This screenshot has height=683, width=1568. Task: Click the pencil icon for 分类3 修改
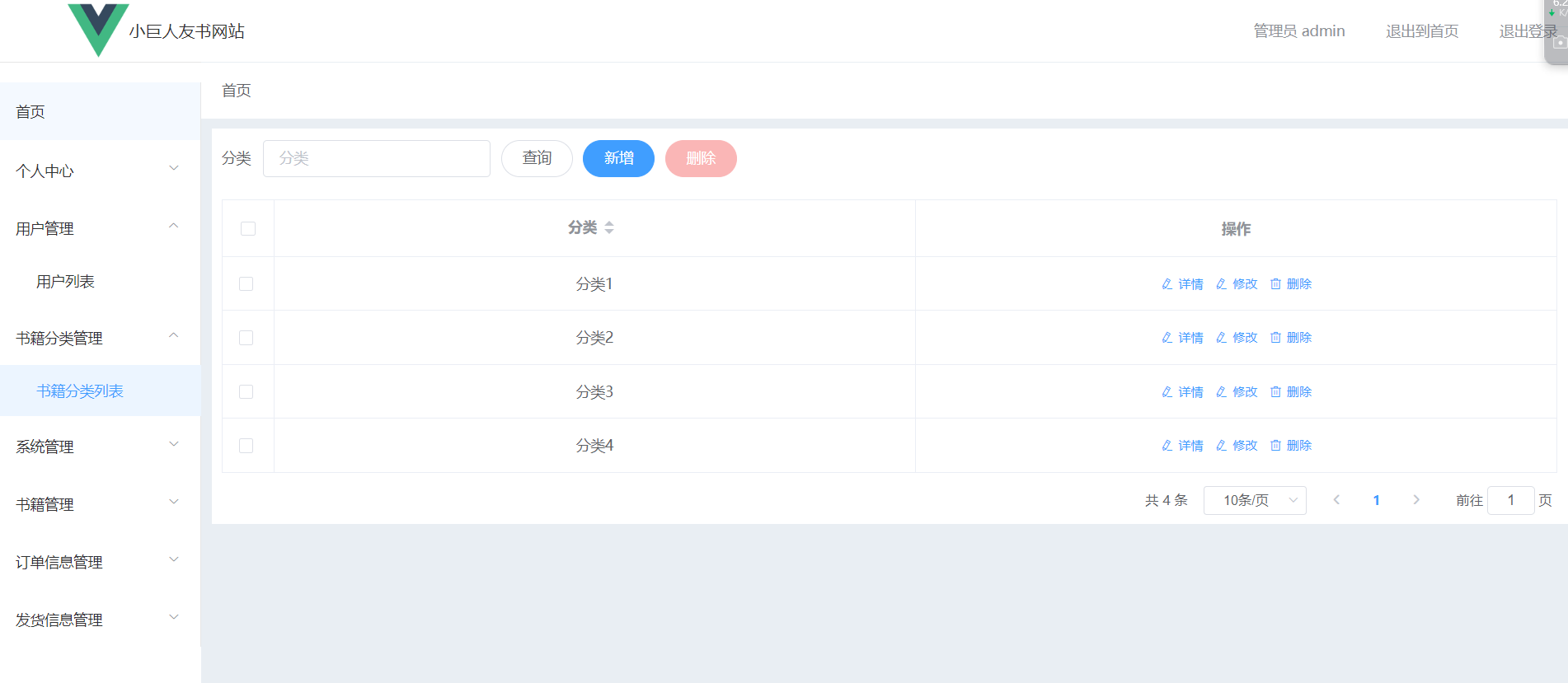pyautogui.click(x=1222, y=391)
